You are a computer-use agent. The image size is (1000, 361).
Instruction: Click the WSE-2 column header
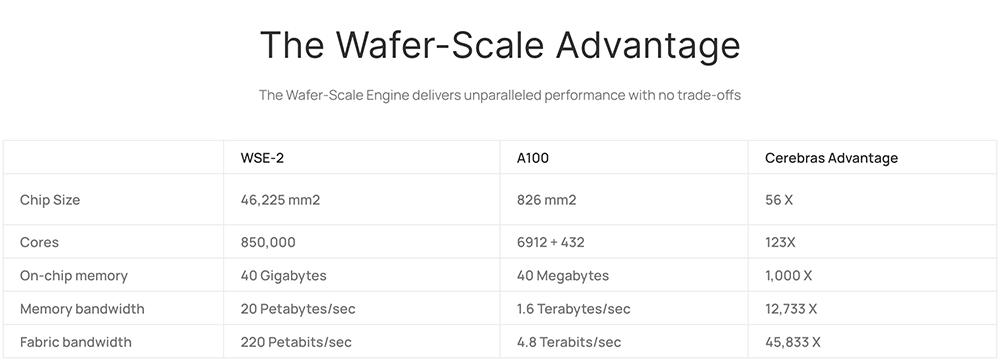pyautogui.click(x=262, y=158)
